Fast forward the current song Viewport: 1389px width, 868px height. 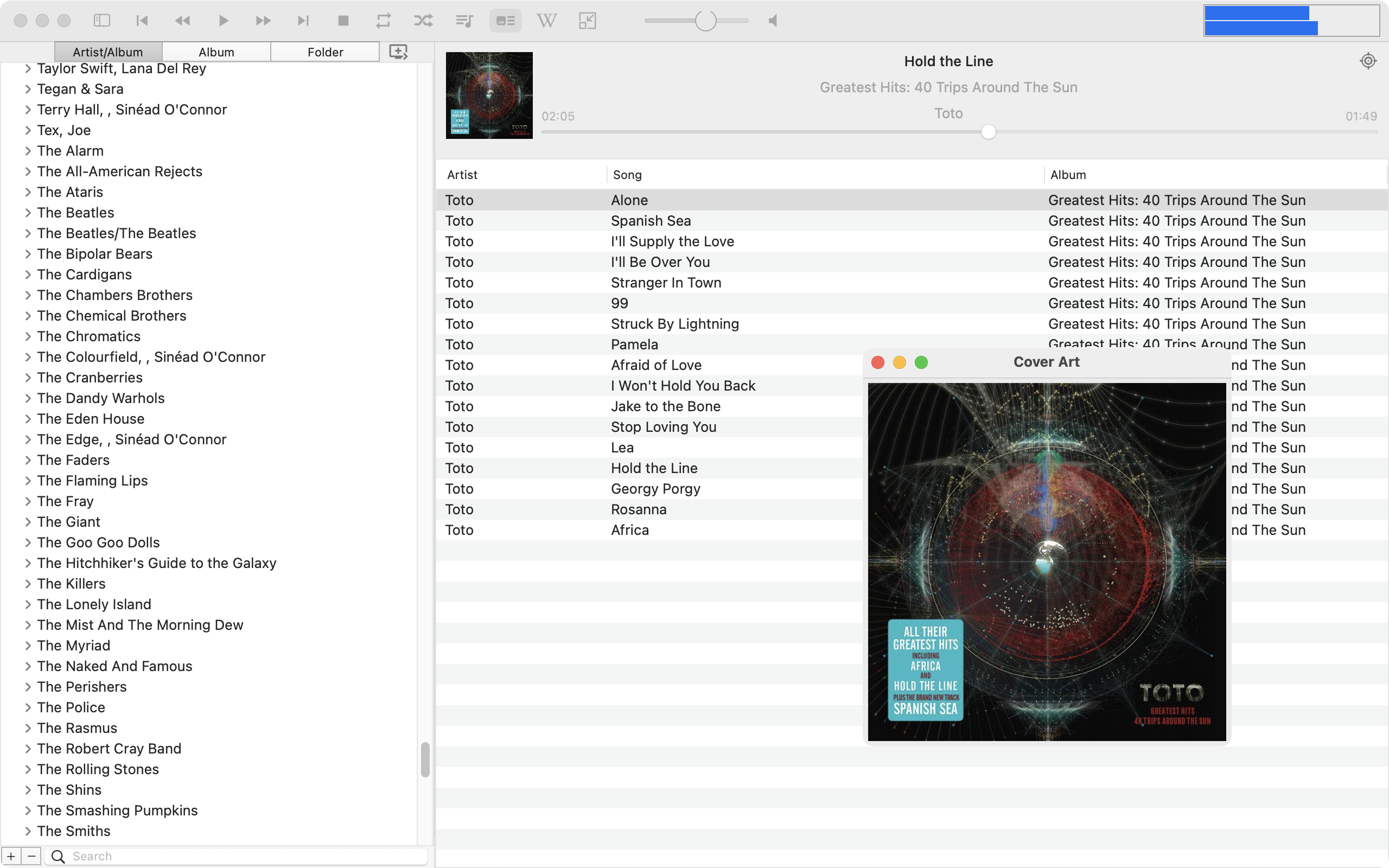tap(264, 21)
